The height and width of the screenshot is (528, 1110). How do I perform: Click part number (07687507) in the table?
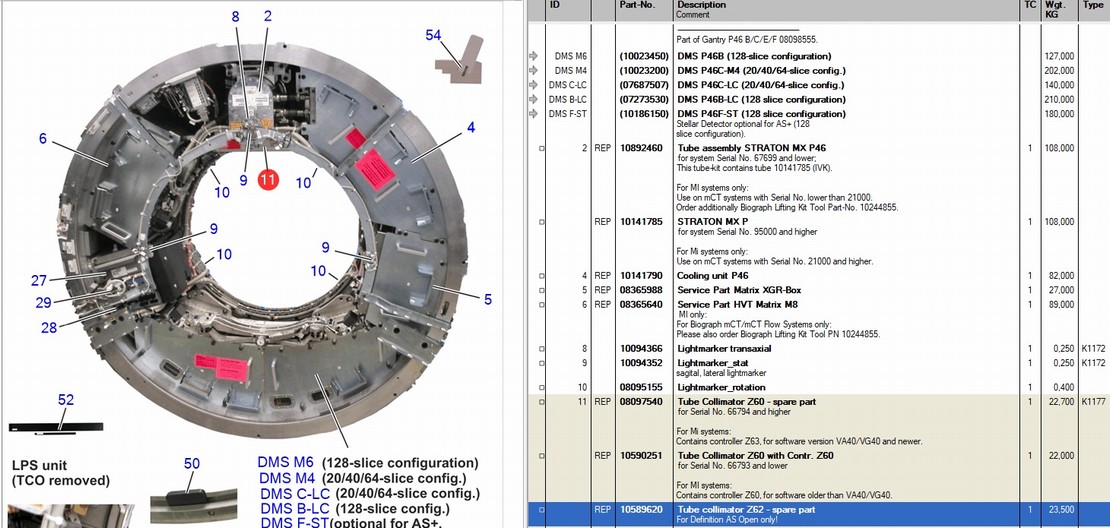(x=643, y=85)
